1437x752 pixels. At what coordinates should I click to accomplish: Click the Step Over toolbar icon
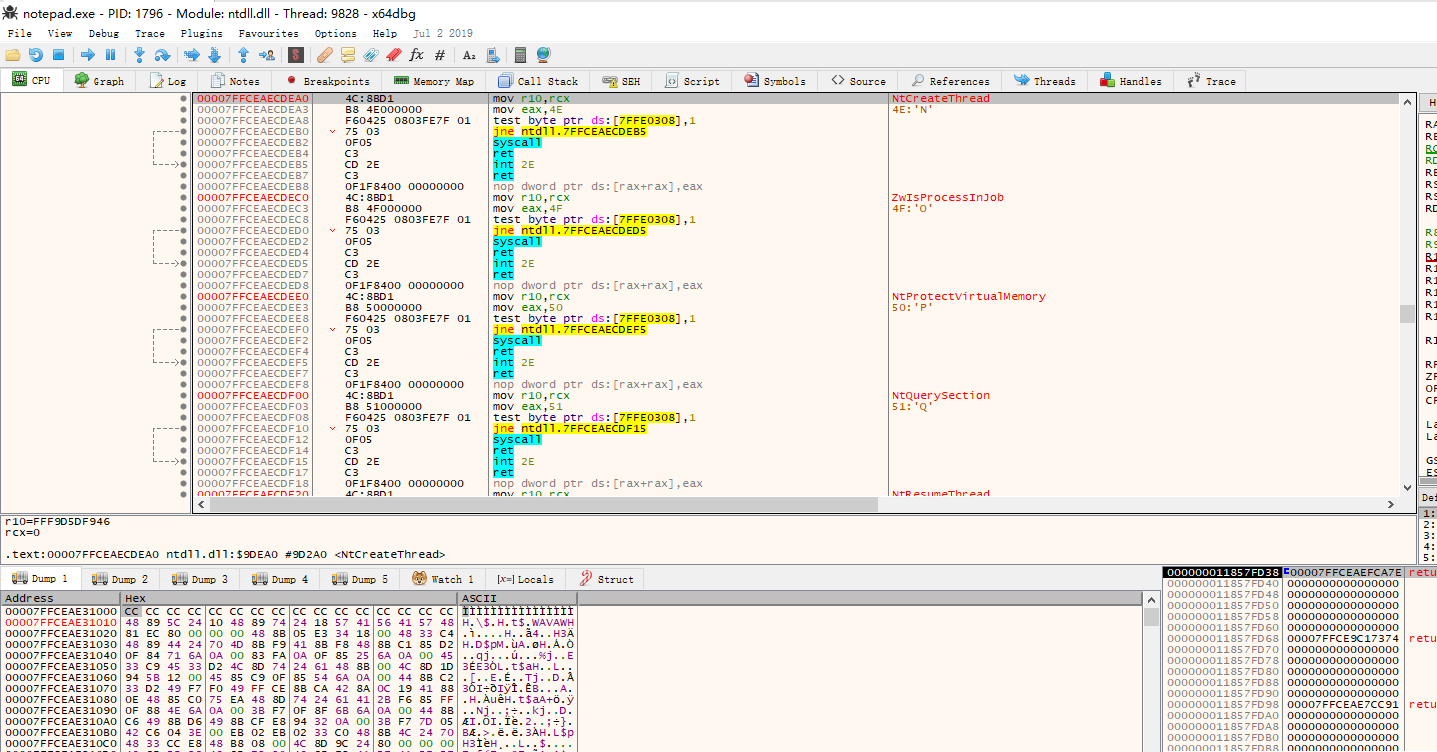(162, 55)
